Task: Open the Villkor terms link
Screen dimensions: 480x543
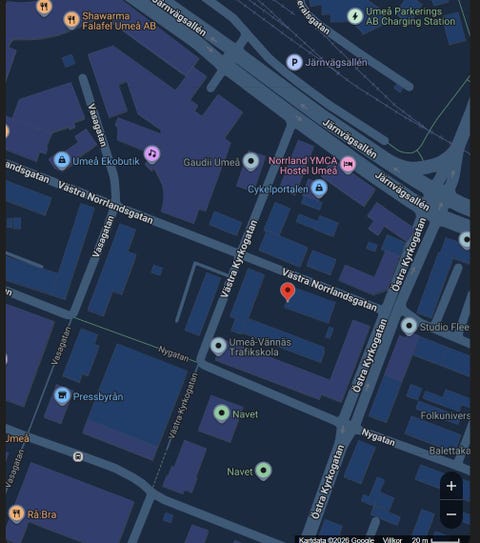Action: [392, 540]
